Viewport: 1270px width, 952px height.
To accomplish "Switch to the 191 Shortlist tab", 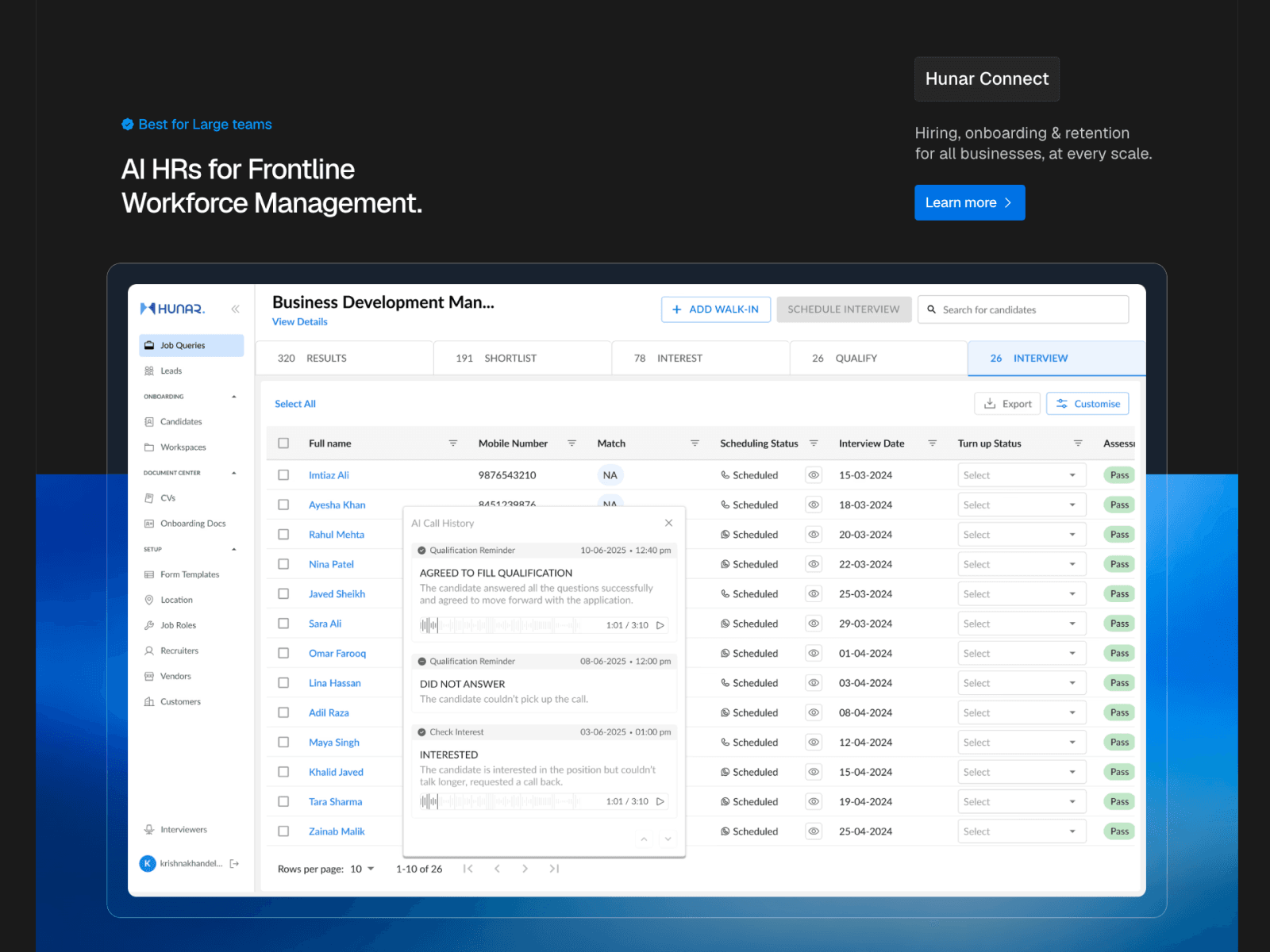I will click(522, 359).
